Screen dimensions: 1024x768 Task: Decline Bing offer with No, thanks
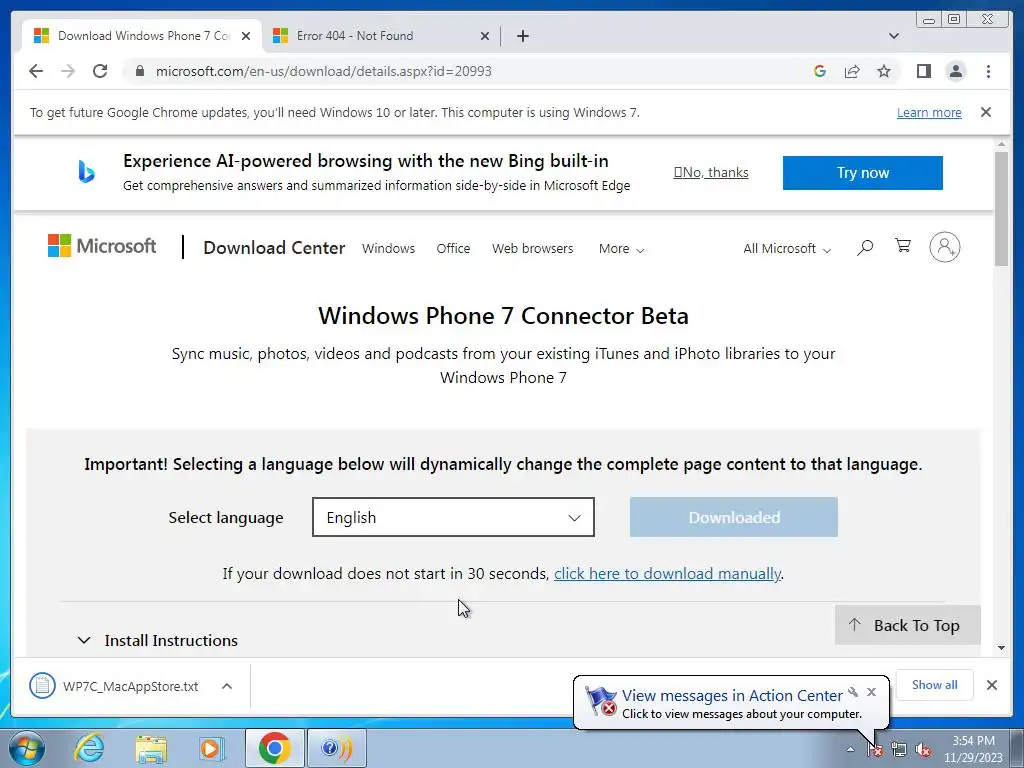click(x=711, y=172)
